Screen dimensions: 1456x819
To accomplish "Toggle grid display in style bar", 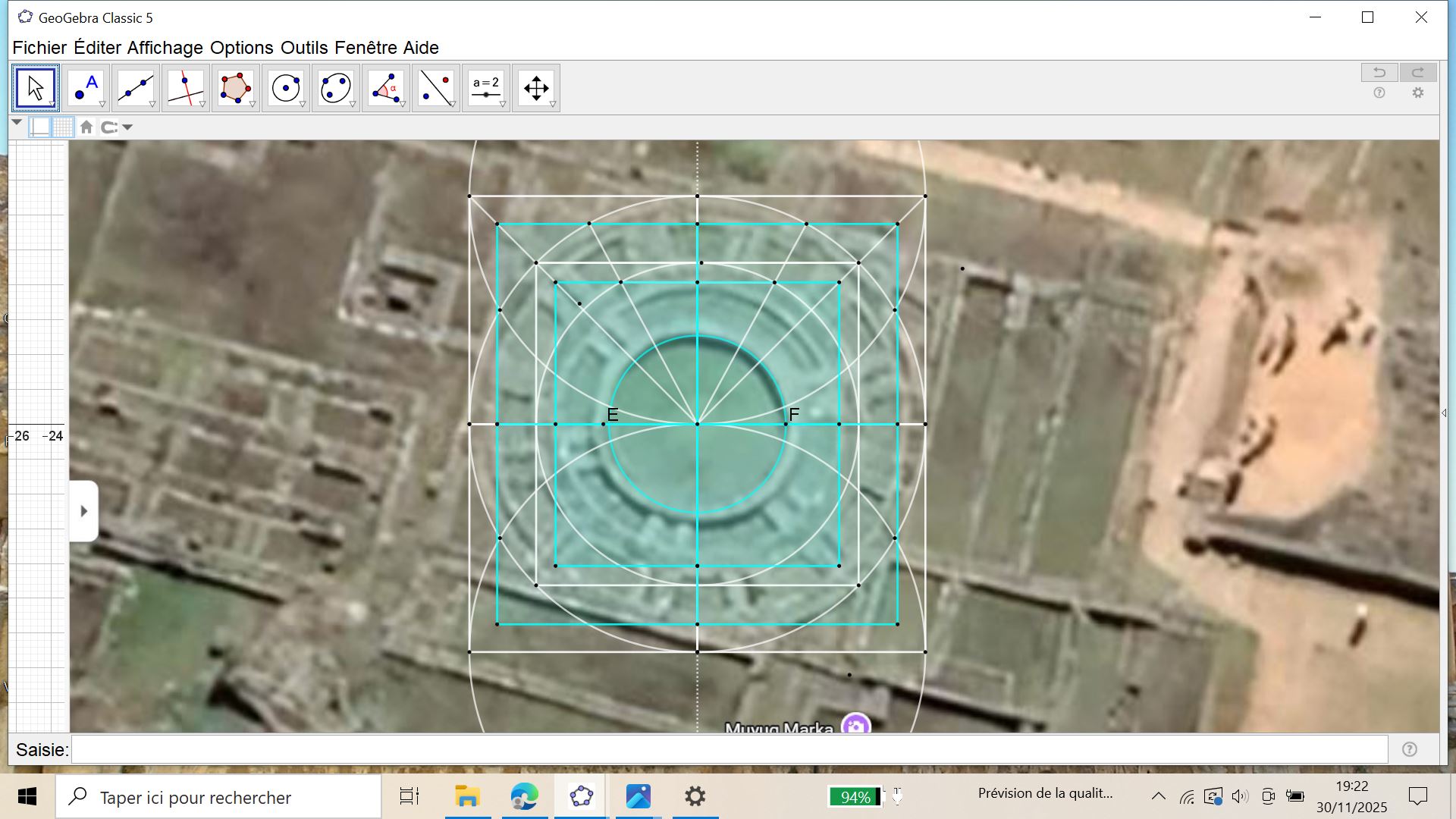I will coord(63,127).
